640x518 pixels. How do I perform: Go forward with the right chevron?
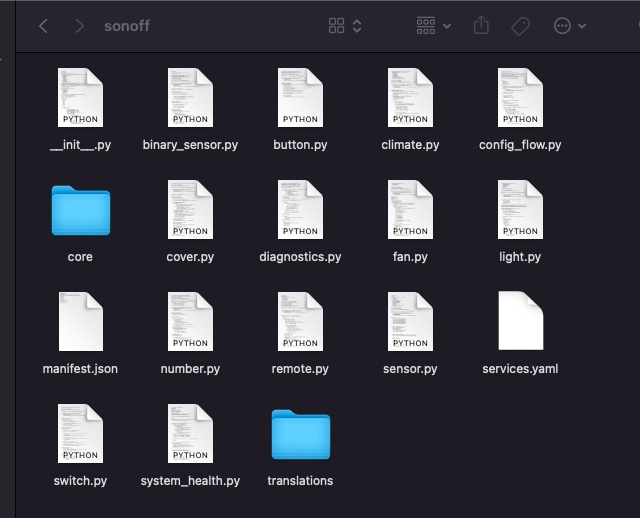[80, 26]
